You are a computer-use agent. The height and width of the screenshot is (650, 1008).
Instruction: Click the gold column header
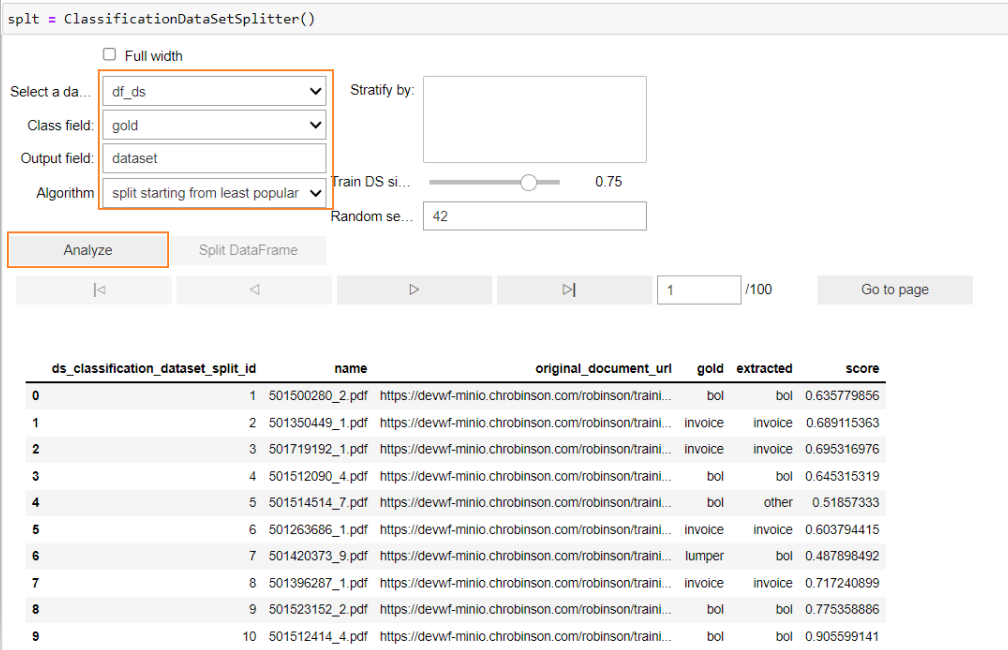(x=710, y=368)
